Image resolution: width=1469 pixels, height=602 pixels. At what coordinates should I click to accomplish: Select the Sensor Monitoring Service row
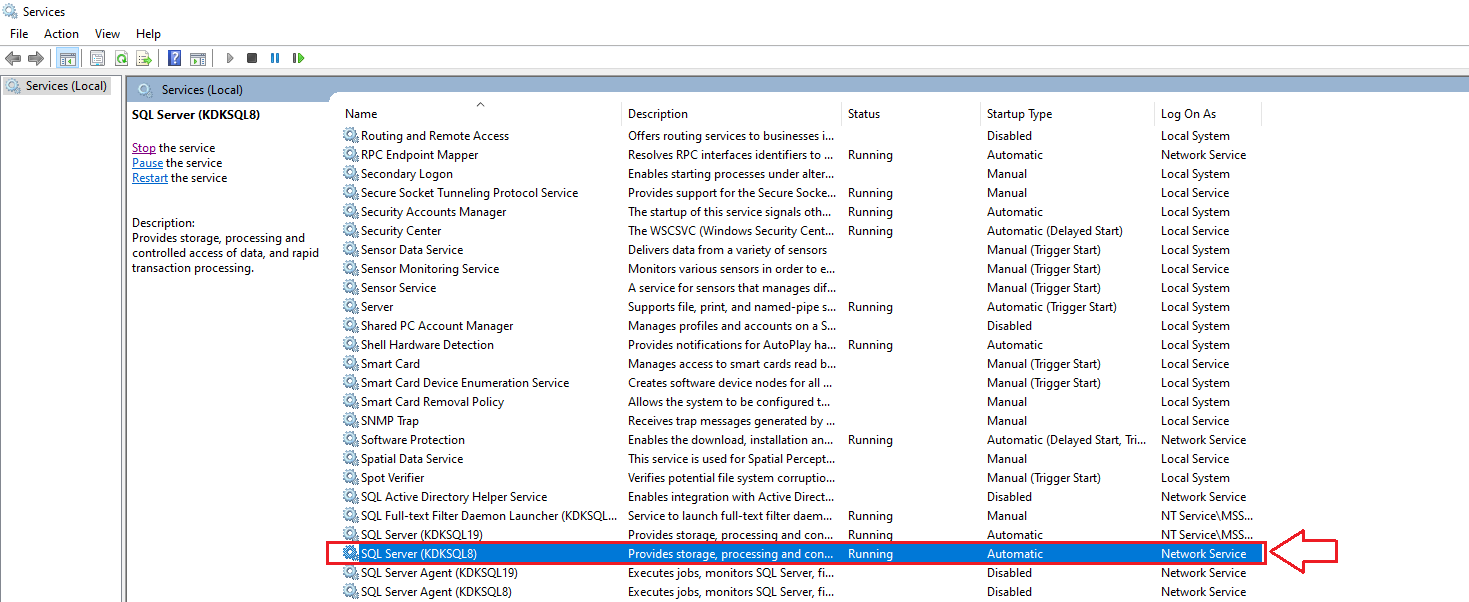(x=802, y=268)
